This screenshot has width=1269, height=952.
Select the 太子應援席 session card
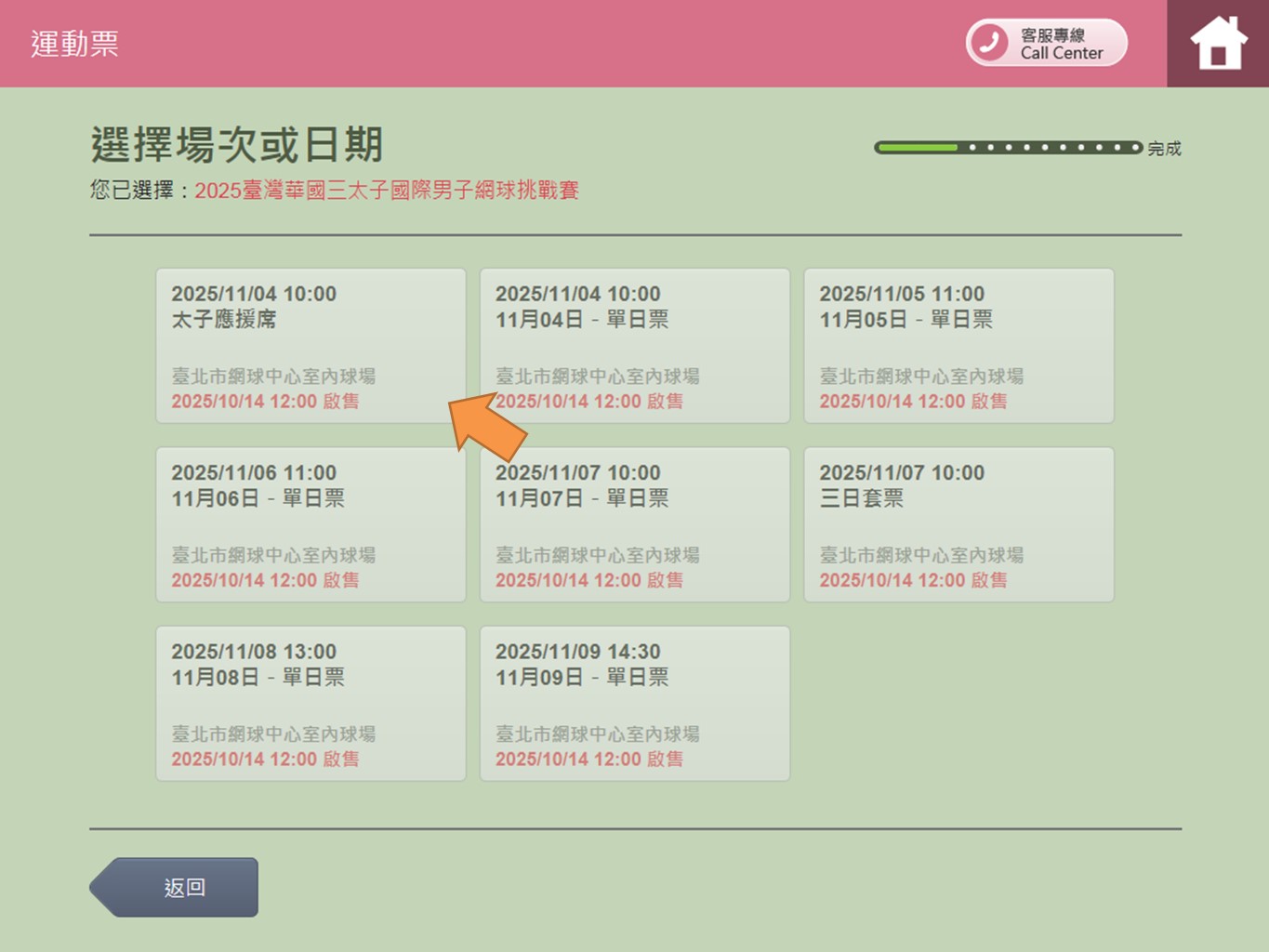coord(311,346)
